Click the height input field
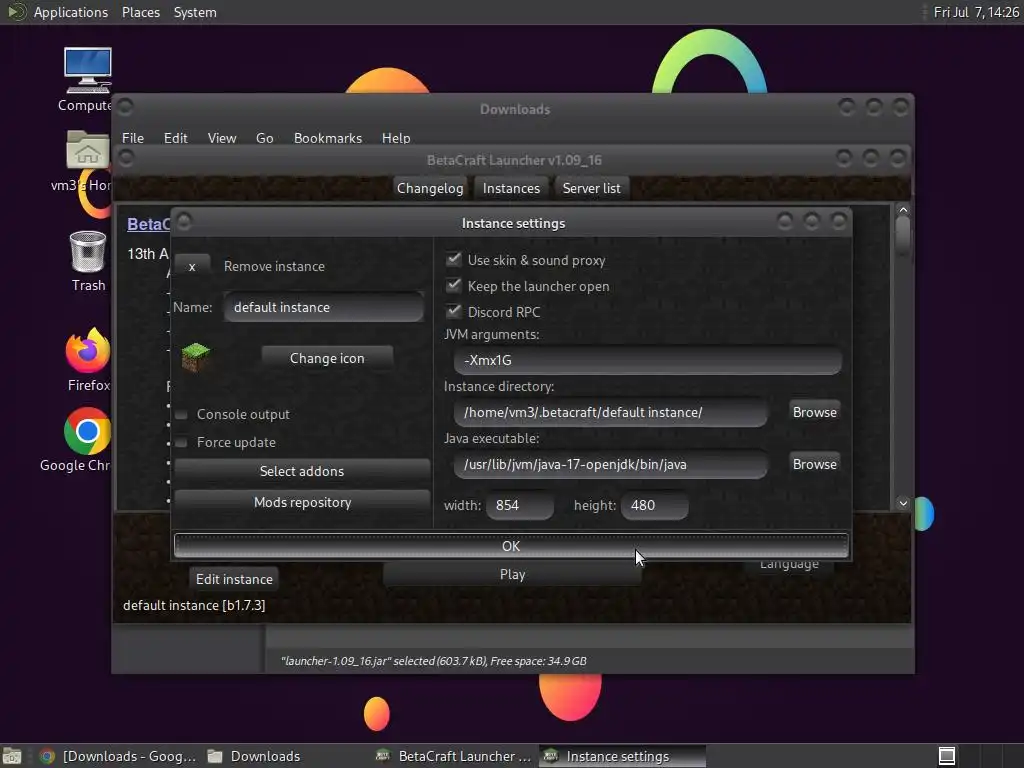 click(x=655, y=505)
